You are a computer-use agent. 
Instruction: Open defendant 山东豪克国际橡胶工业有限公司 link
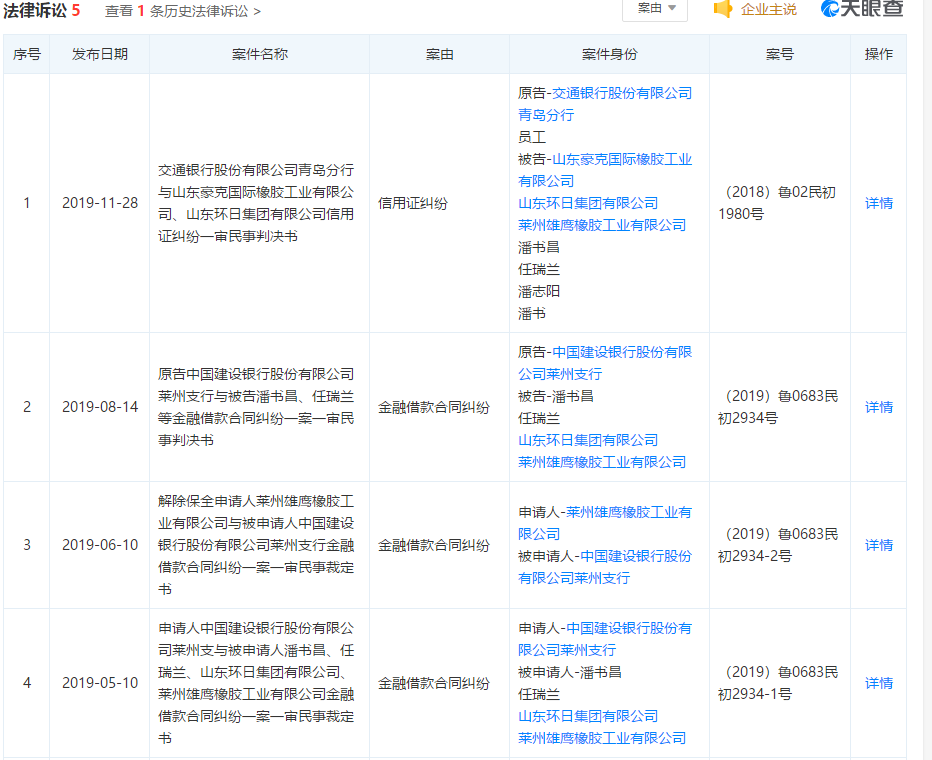point(605,170)
